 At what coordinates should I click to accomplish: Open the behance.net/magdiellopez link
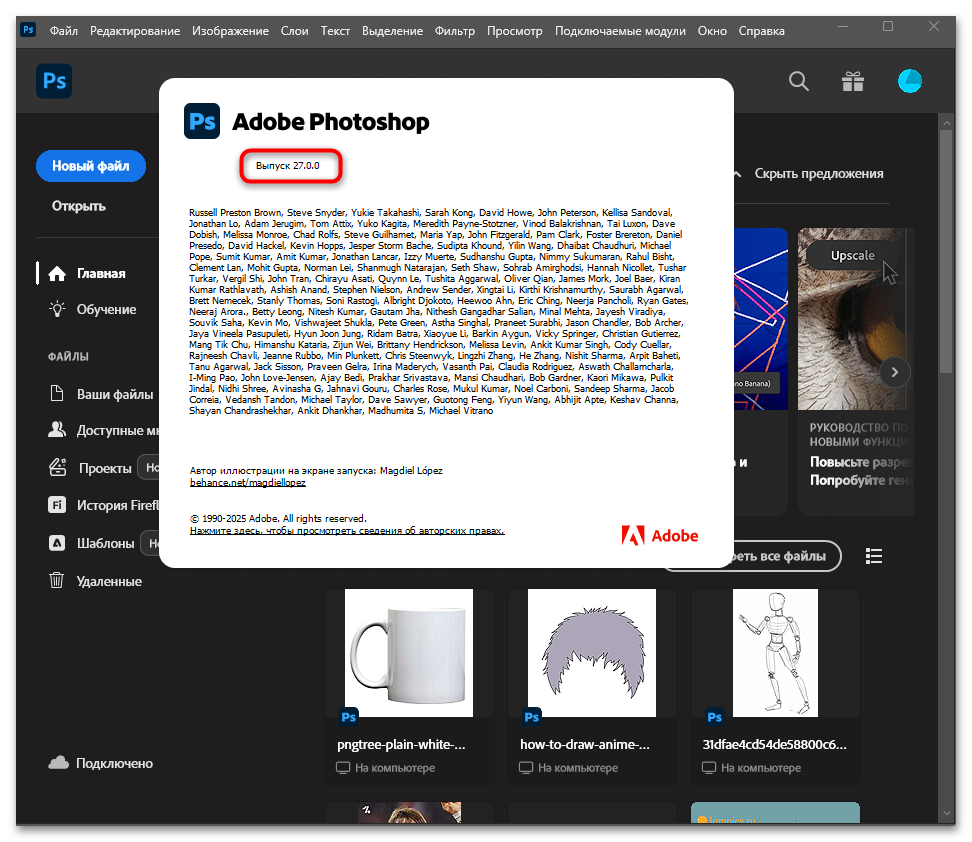click(x=248, y=482)
